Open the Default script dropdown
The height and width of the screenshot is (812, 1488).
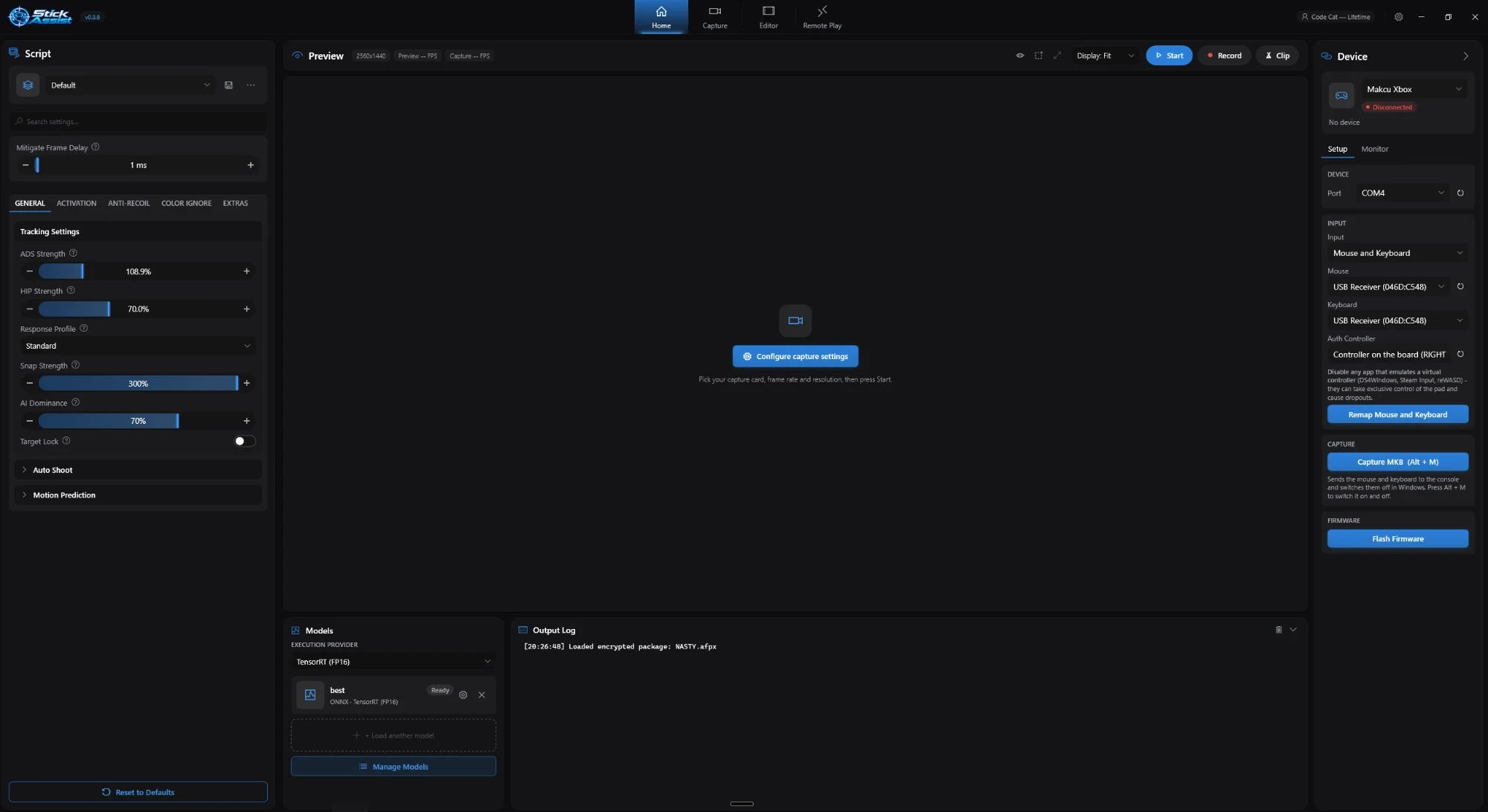130,86
